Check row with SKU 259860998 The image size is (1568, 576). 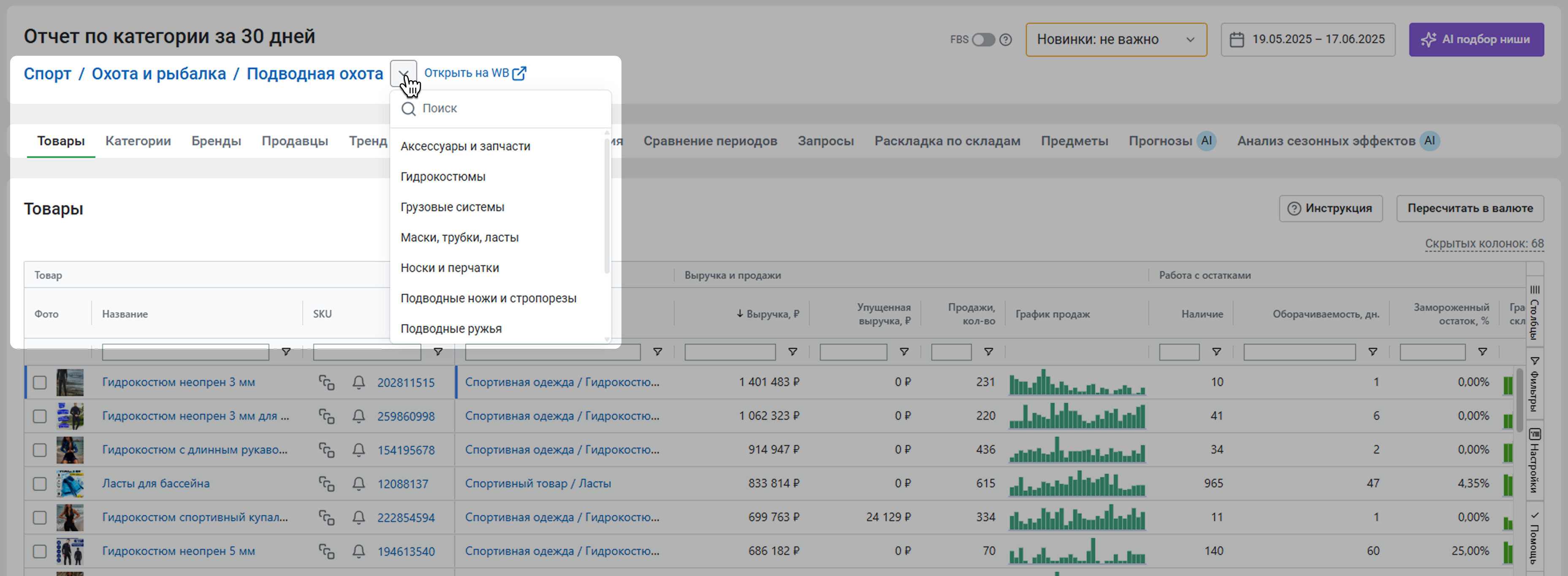click(40, 416)
